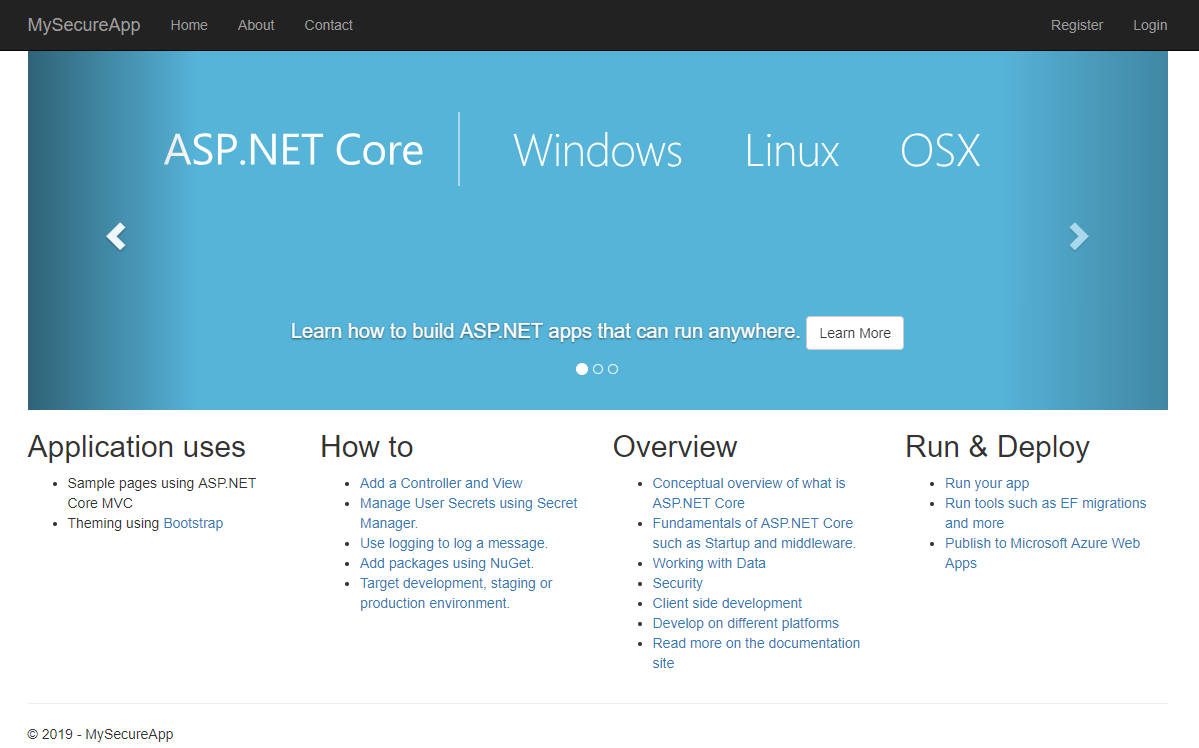Open Manage User Secrets link
The height and width of the screenshot is (748, 1199).
[x=469, y=513]
